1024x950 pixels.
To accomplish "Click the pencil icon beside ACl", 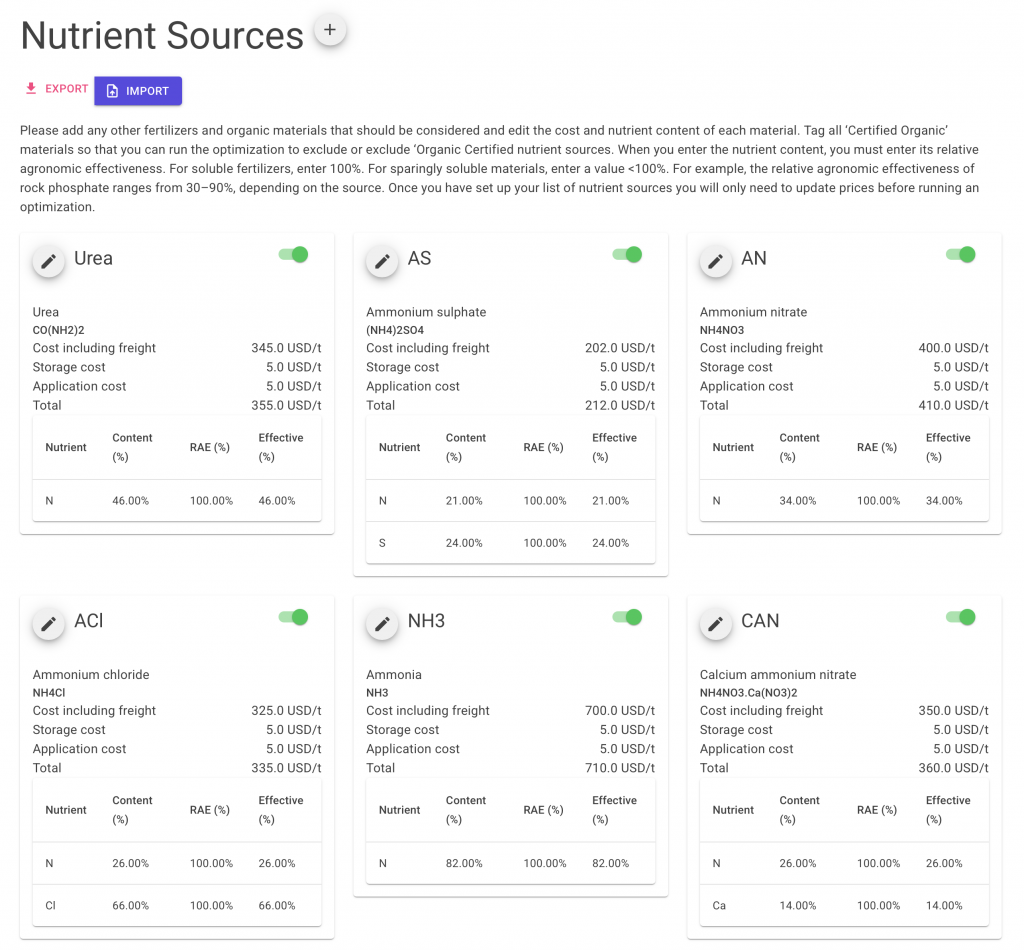I will (48, 625).
